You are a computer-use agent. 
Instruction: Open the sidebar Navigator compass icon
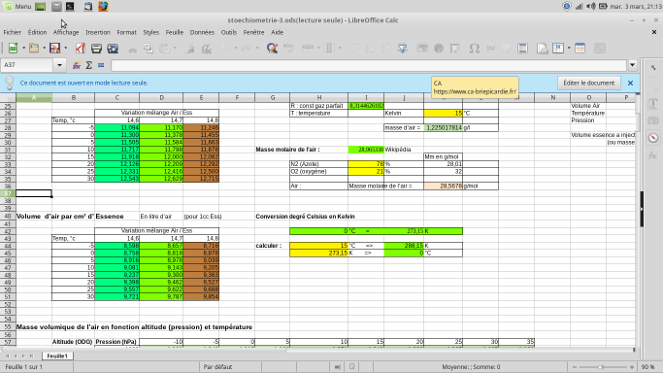pos(653,138)
